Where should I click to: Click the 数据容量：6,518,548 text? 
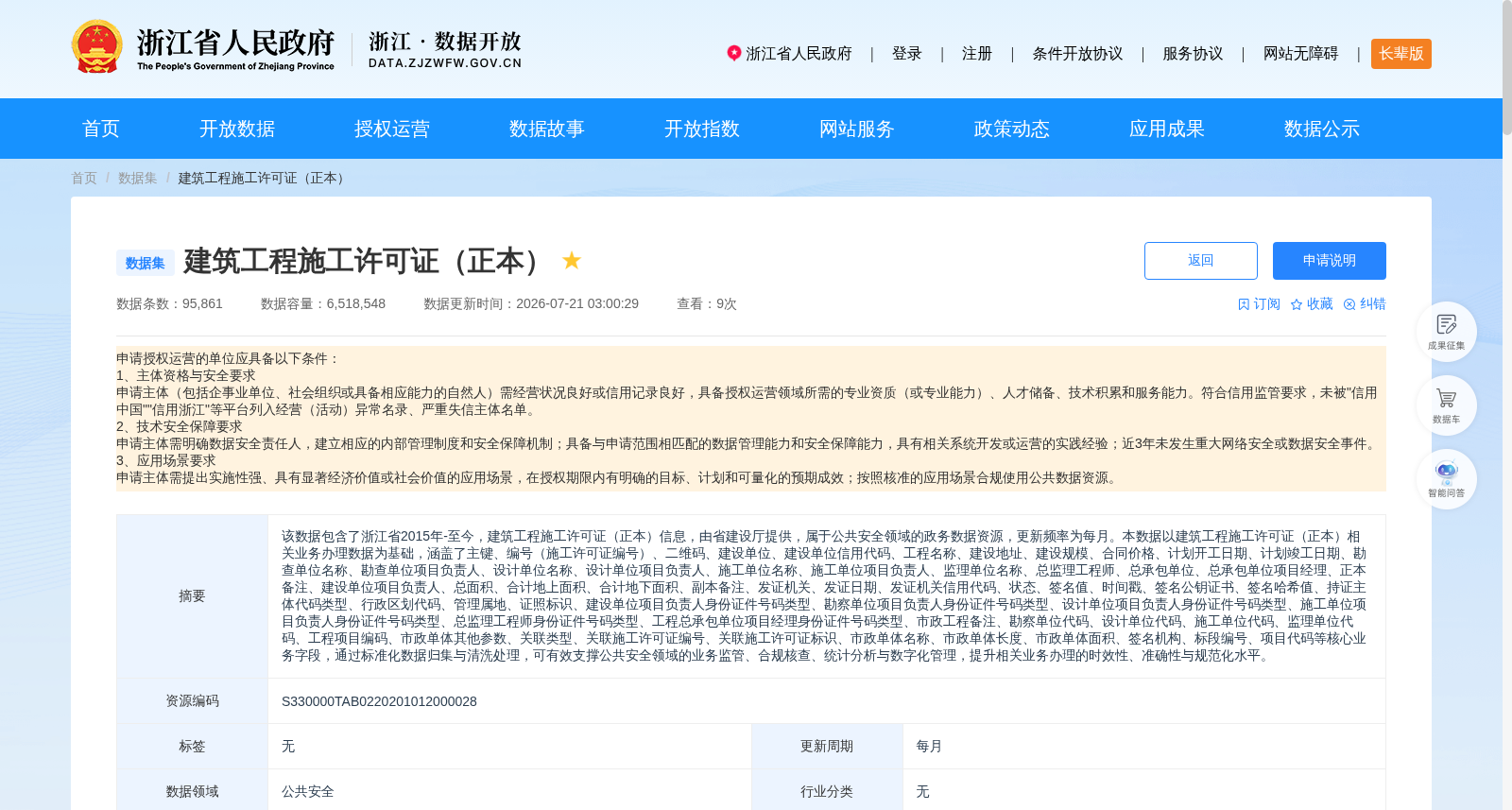coord(323,303)
